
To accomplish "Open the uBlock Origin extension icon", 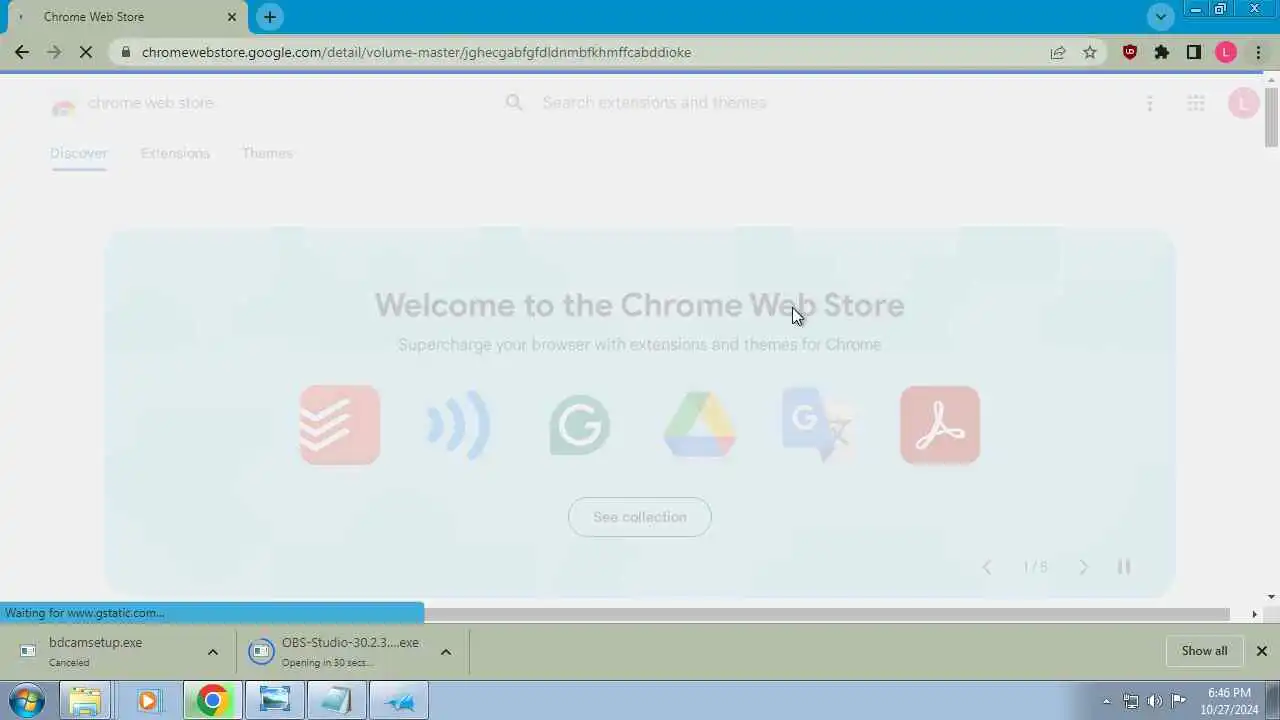I will (1130, 52).
